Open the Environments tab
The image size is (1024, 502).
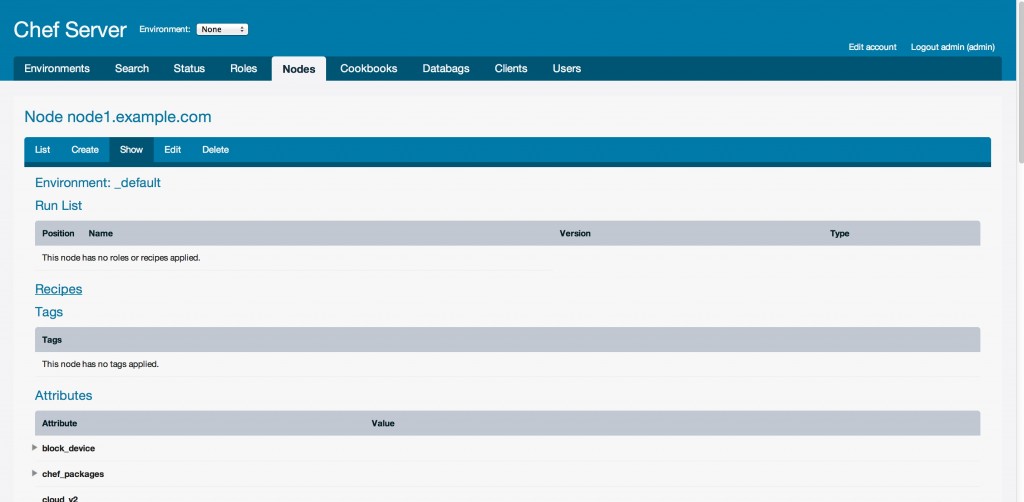click(57, 69)
